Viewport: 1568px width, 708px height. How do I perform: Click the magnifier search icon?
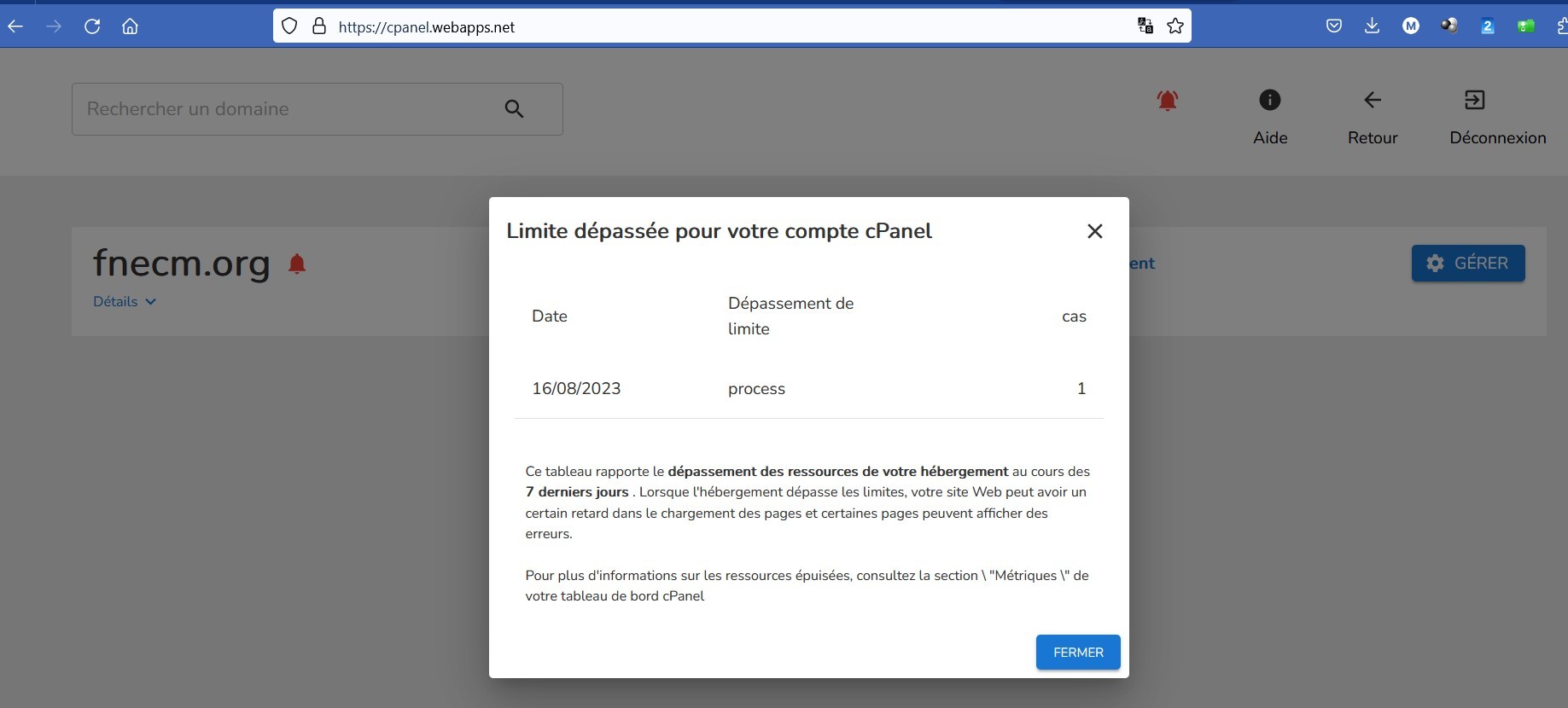[x=514, y=109]
